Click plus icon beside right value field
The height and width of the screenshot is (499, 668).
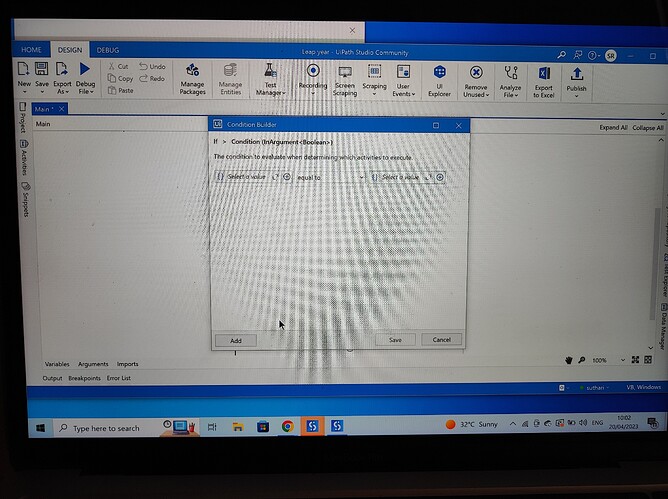(x=440, y=177)
